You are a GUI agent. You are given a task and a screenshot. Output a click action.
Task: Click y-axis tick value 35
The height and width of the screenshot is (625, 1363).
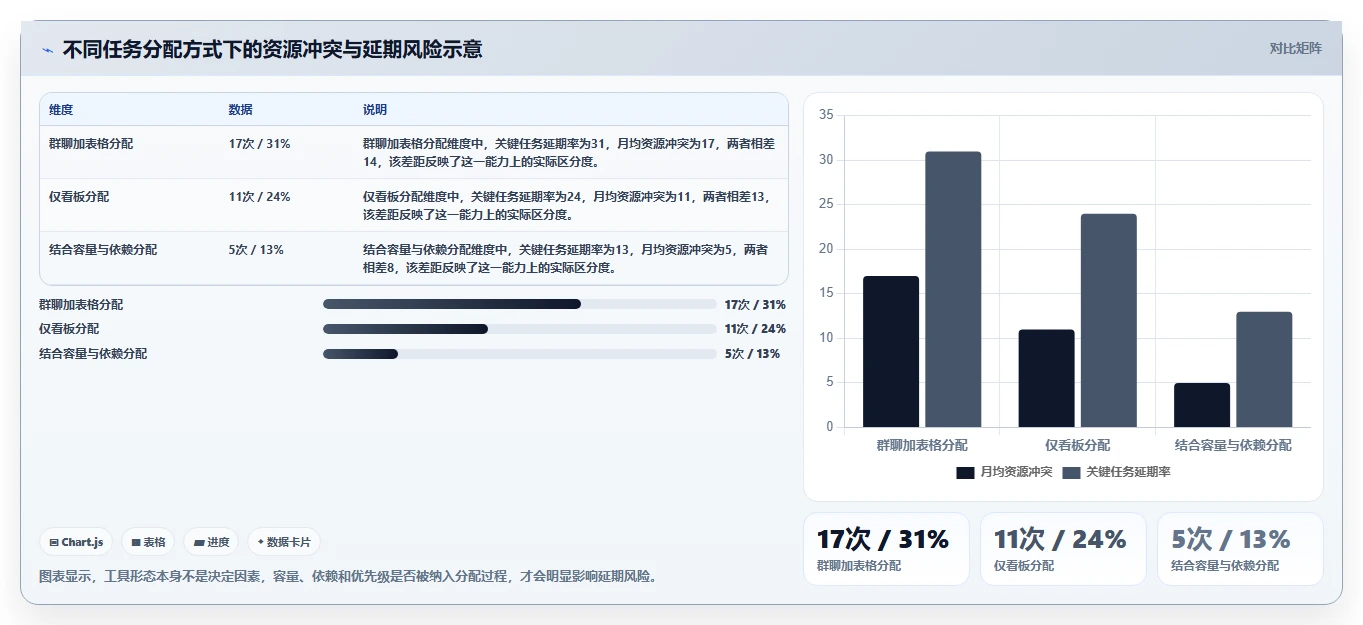[x=826, y=115]
